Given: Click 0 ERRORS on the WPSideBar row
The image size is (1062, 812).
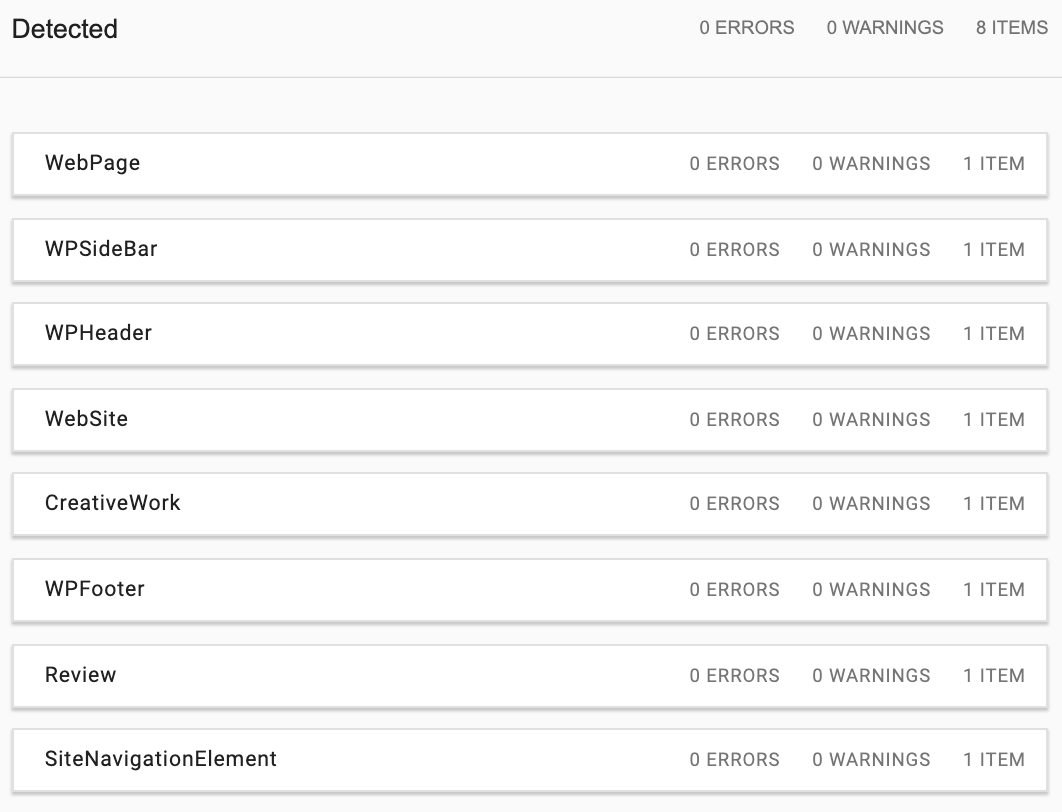Looking at the screenshot, I should click(x=734, y=250).
